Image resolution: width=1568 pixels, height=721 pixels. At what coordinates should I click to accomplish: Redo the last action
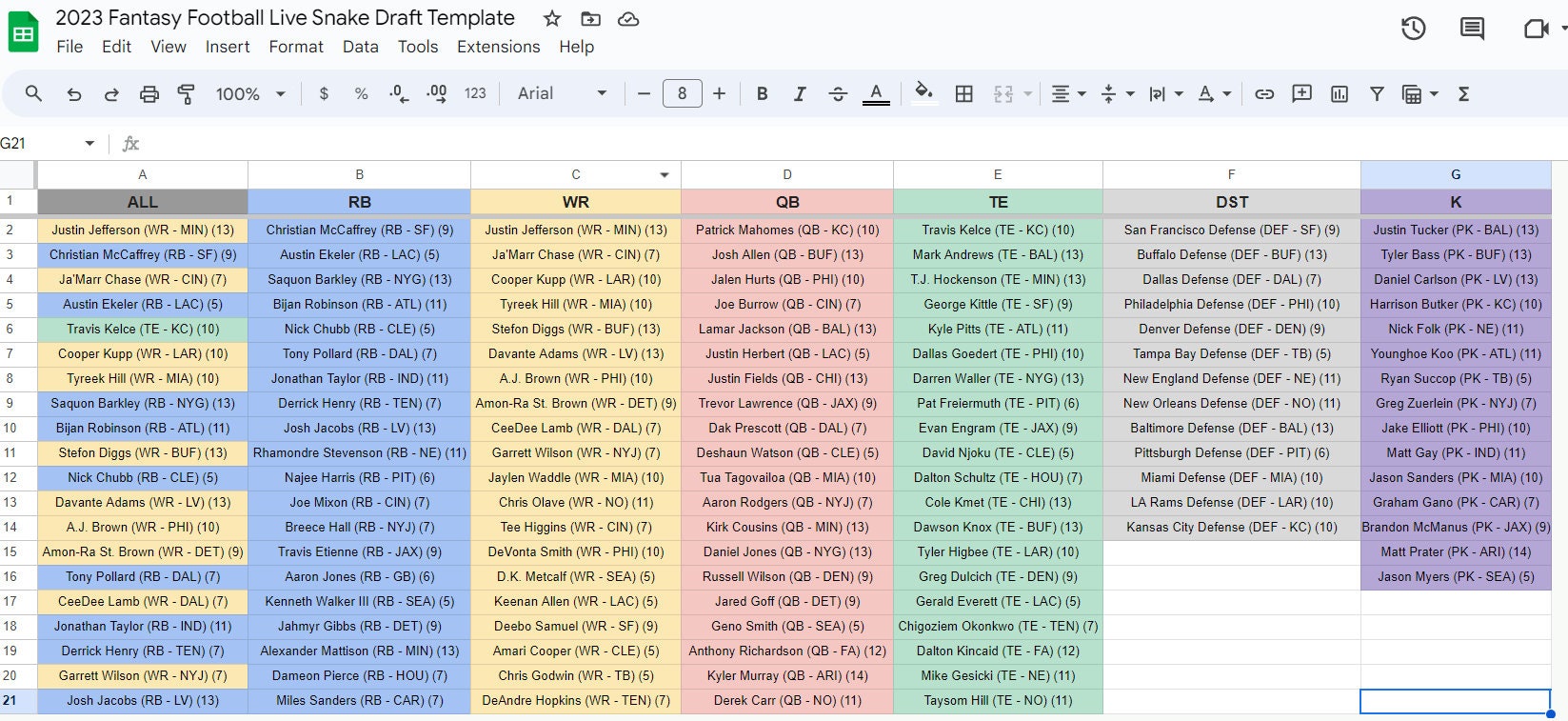pyautogui.click(x=111, y=93)
